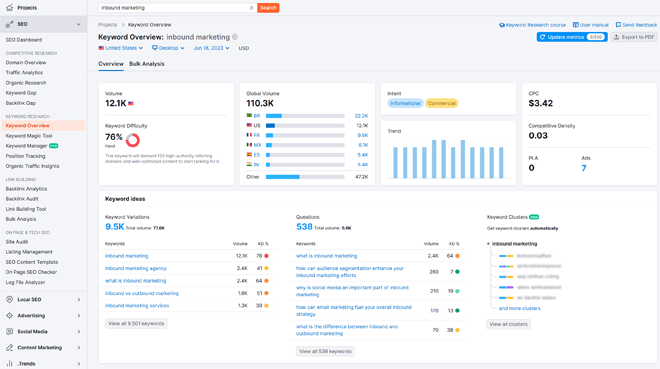Click the Brazil flag in Global Volume
The height and width of the screenshot is (369, 660).
coord(249,116)
